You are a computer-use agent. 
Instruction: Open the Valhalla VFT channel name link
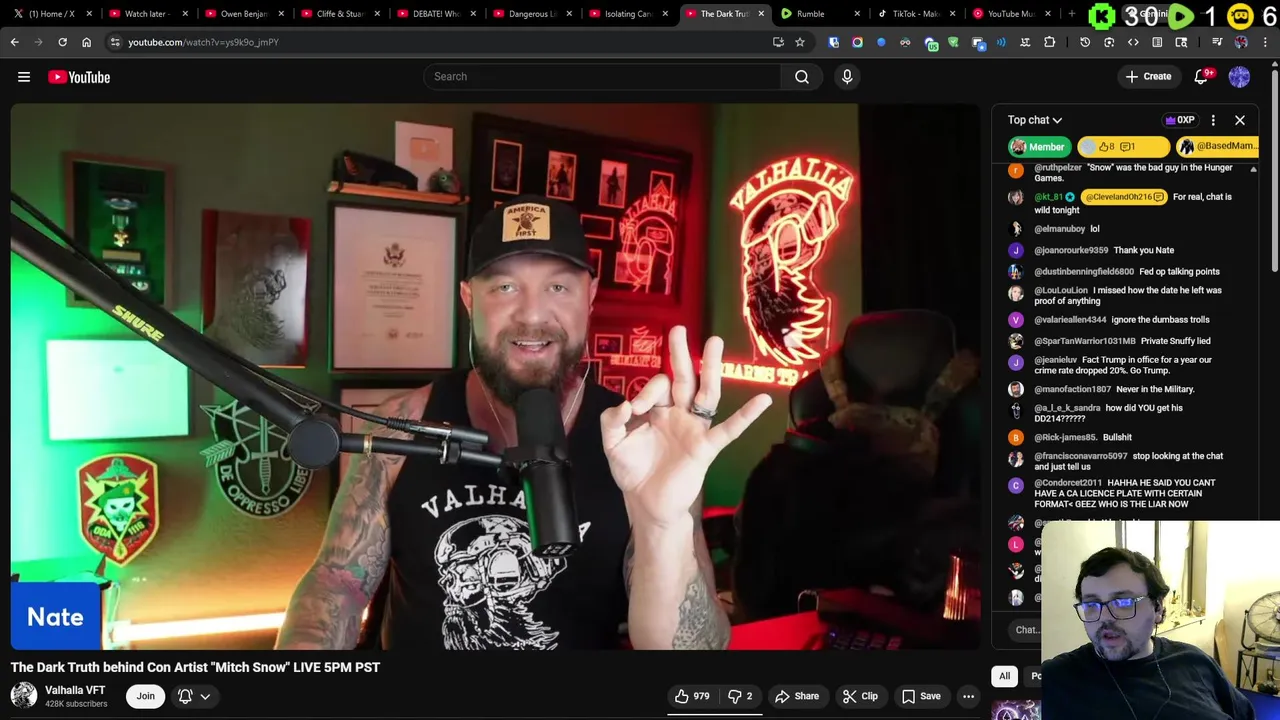(75, 690)
